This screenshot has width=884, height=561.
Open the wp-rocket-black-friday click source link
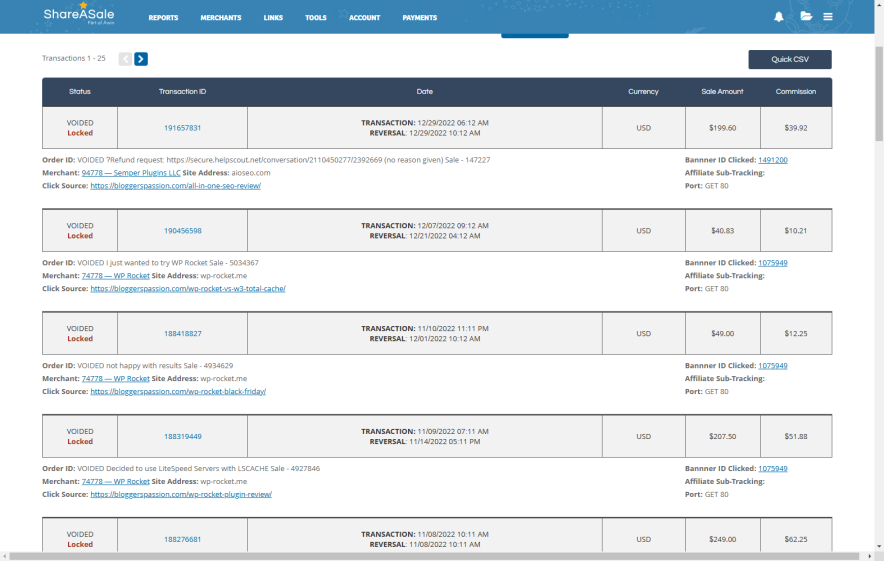178,392
